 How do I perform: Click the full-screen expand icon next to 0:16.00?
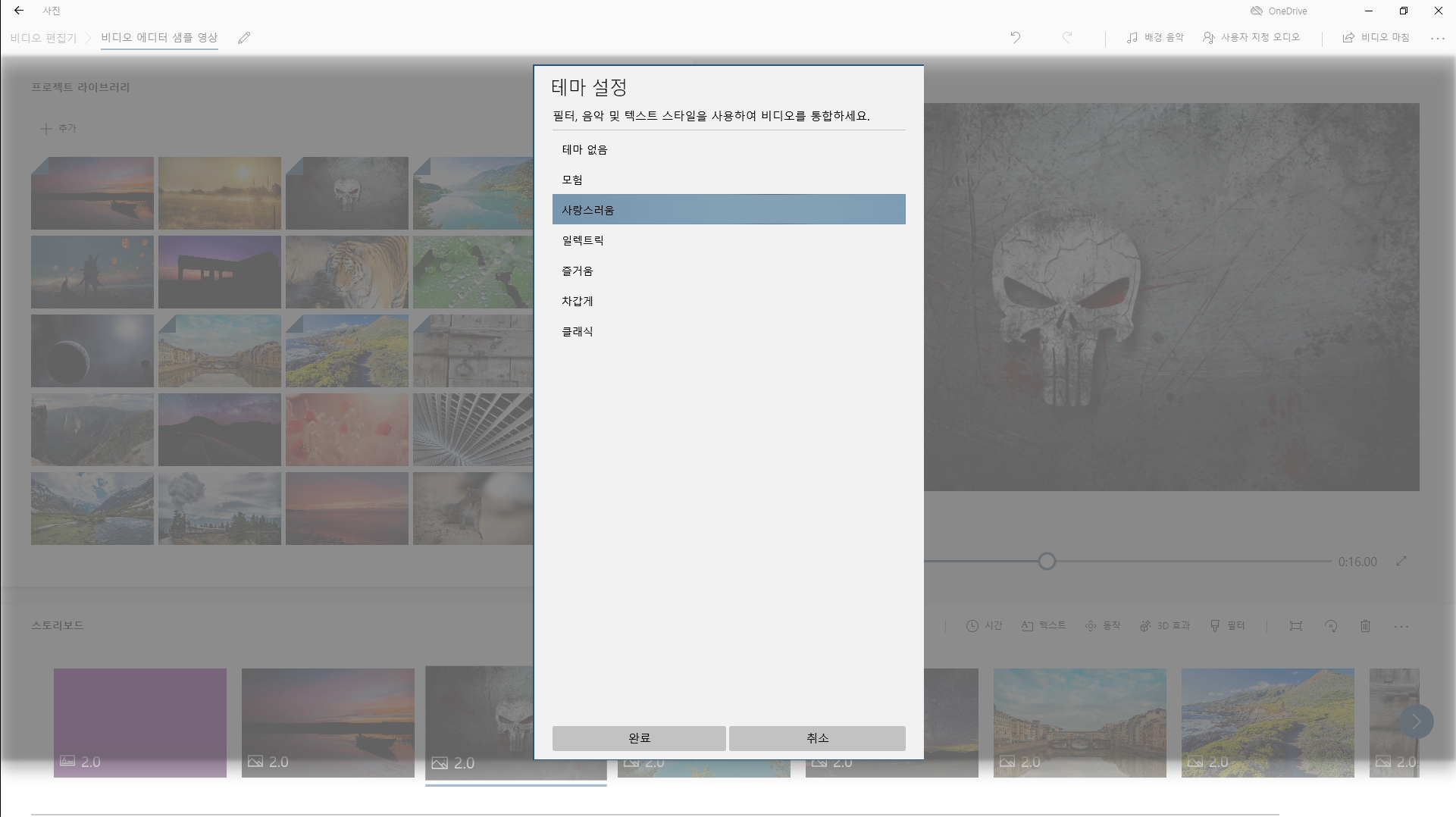coord(1401,562)
